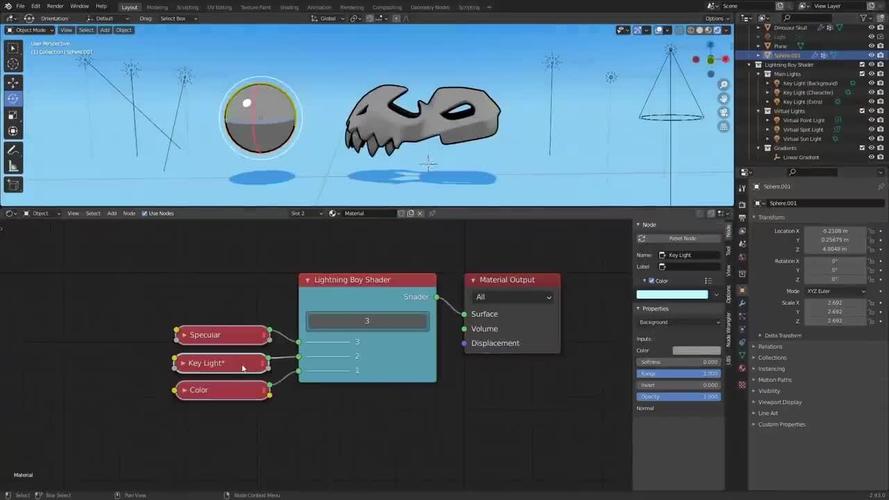Select the Add Cube tool
The image size is (889, 500).
(x=13, y=185)
